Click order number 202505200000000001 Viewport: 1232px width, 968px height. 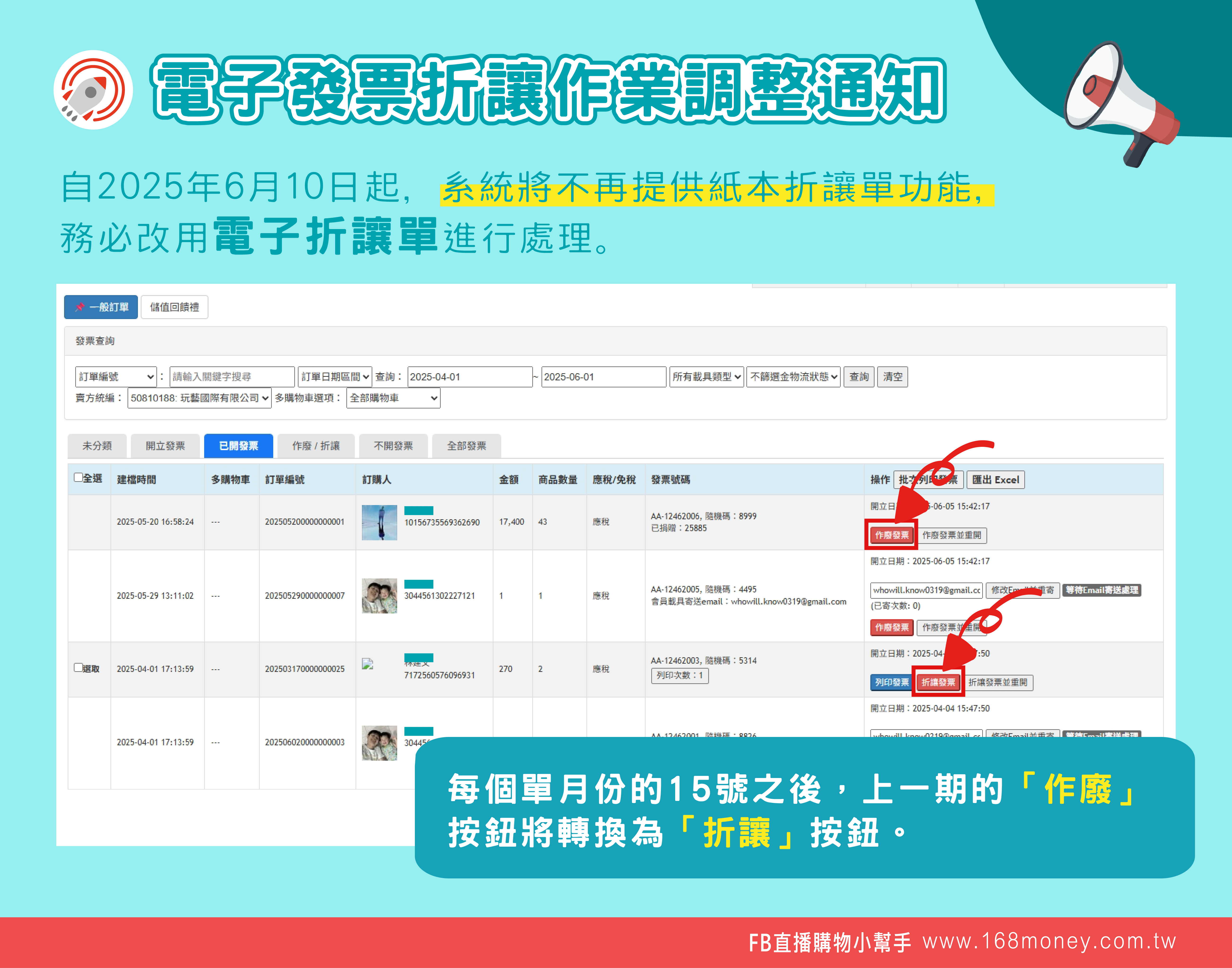pos(305,521)
